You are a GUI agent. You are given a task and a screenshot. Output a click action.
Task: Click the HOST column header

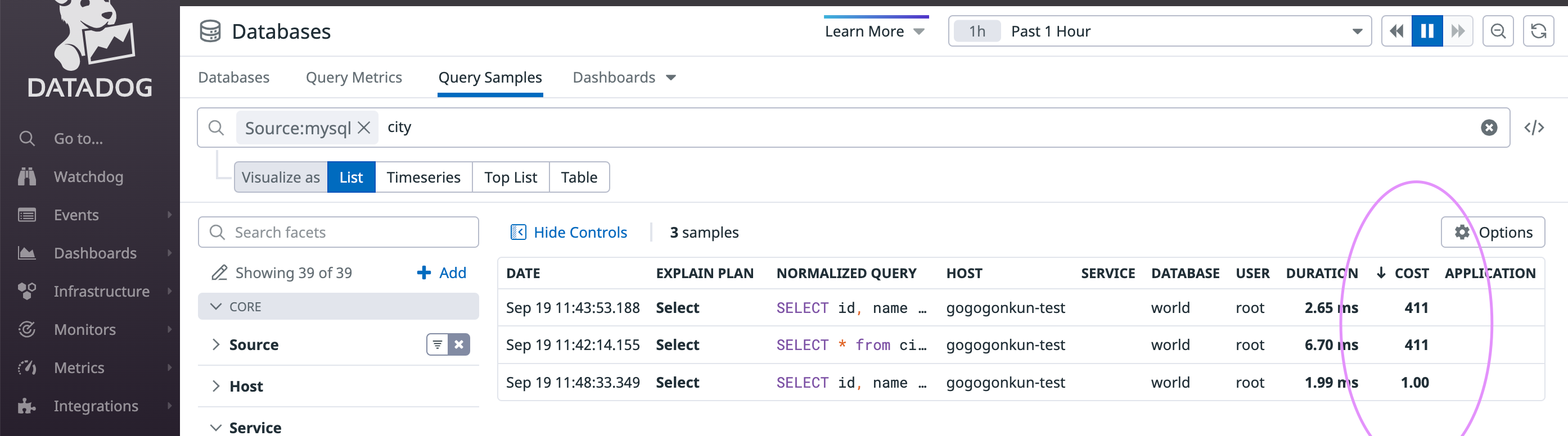pos(964,274)
